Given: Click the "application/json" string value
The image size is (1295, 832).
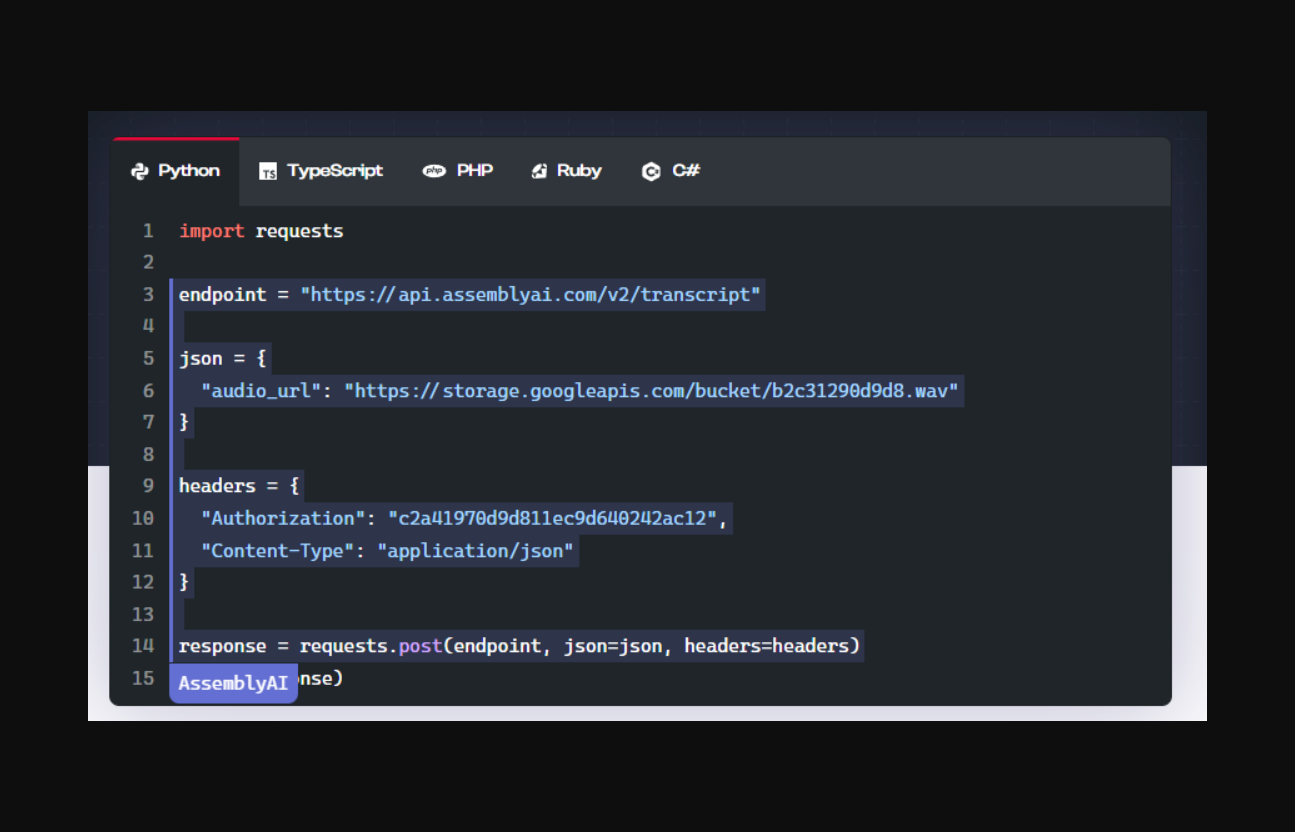Looking at the screenshot, I should tap(475, 551).
